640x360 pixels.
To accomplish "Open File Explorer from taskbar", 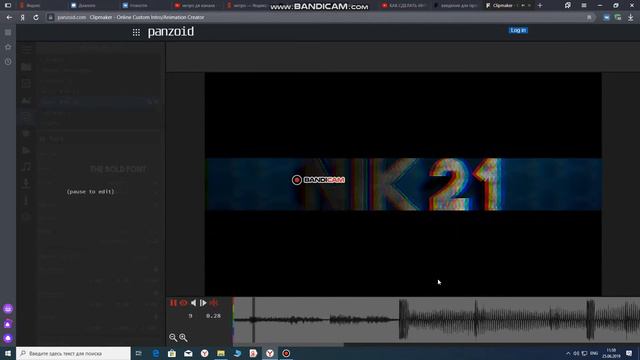I will coord(221,353).
